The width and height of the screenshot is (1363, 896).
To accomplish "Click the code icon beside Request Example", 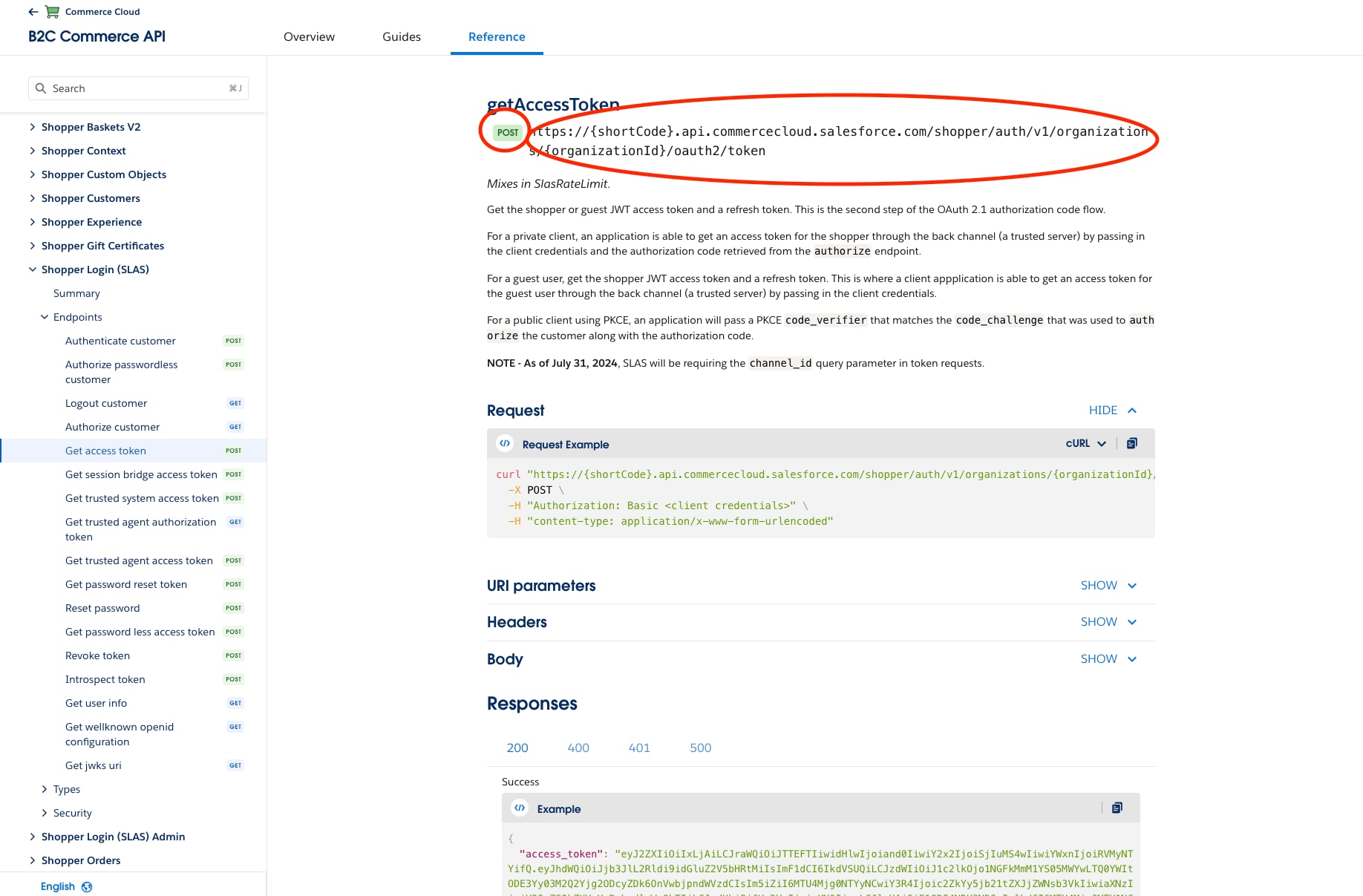I will tap(505, 443).
